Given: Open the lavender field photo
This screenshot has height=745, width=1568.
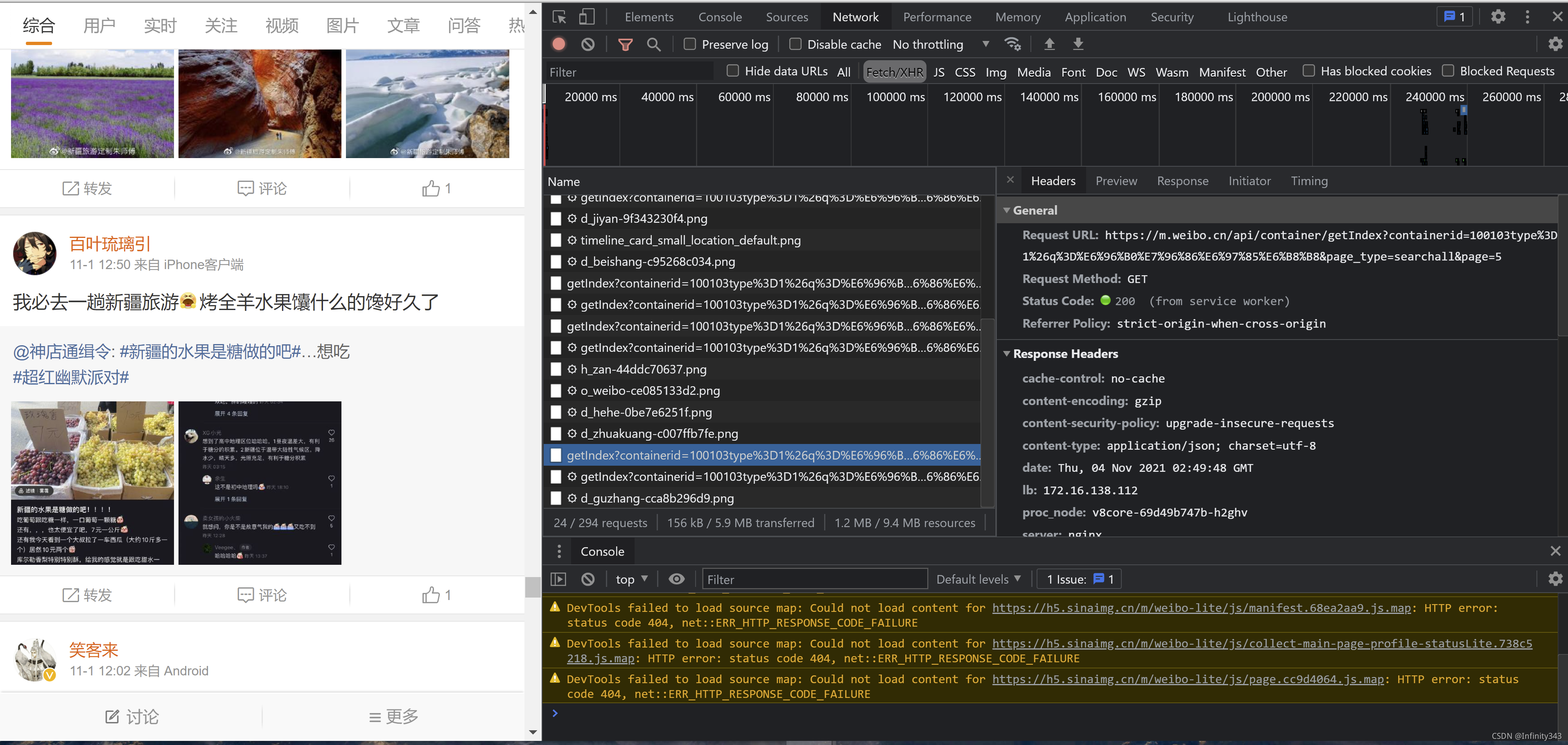Looking at the screenshot, I should tap(93, 104).
